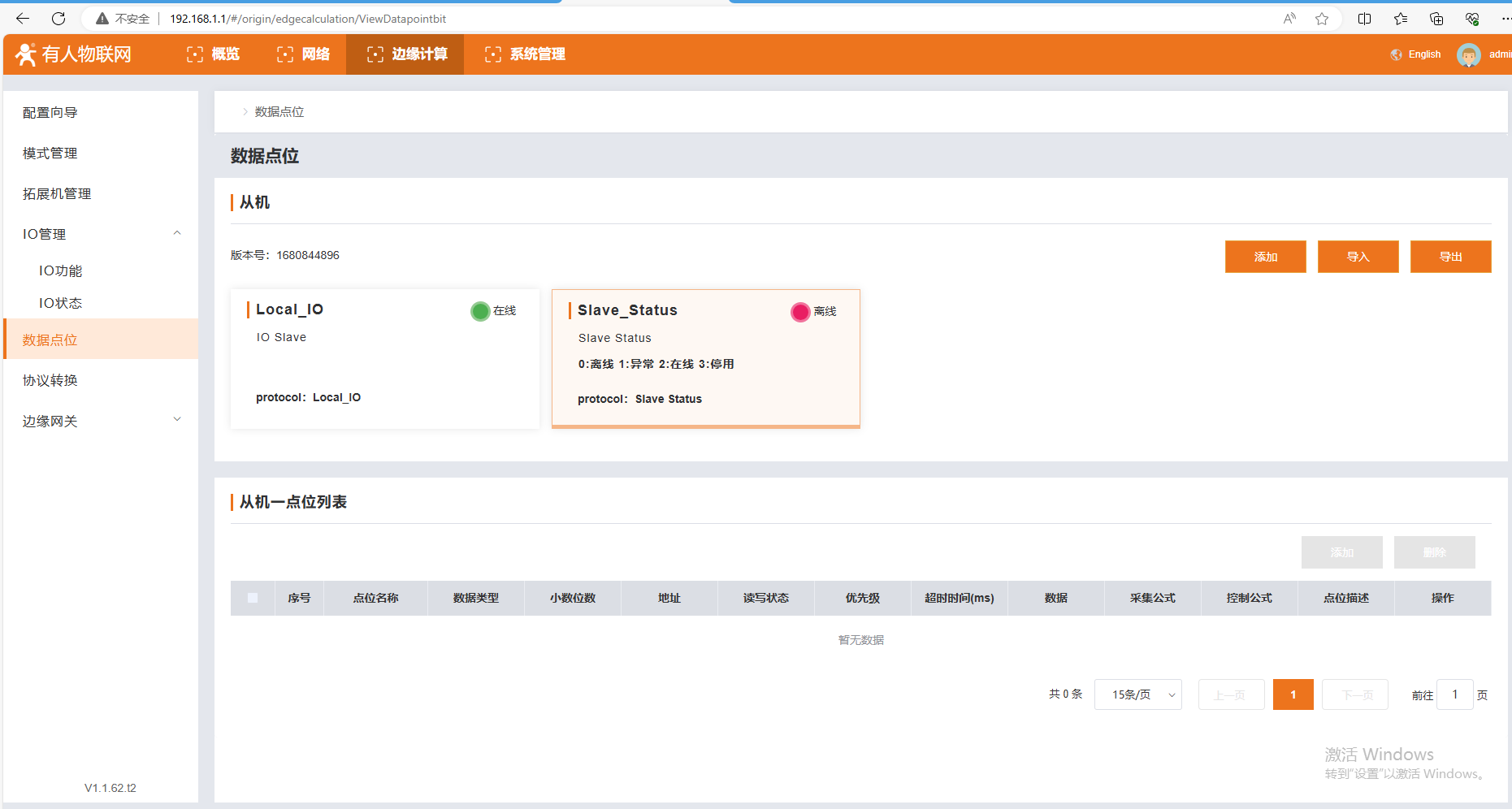Click the 下一页 next page button

coord(1355,694)
